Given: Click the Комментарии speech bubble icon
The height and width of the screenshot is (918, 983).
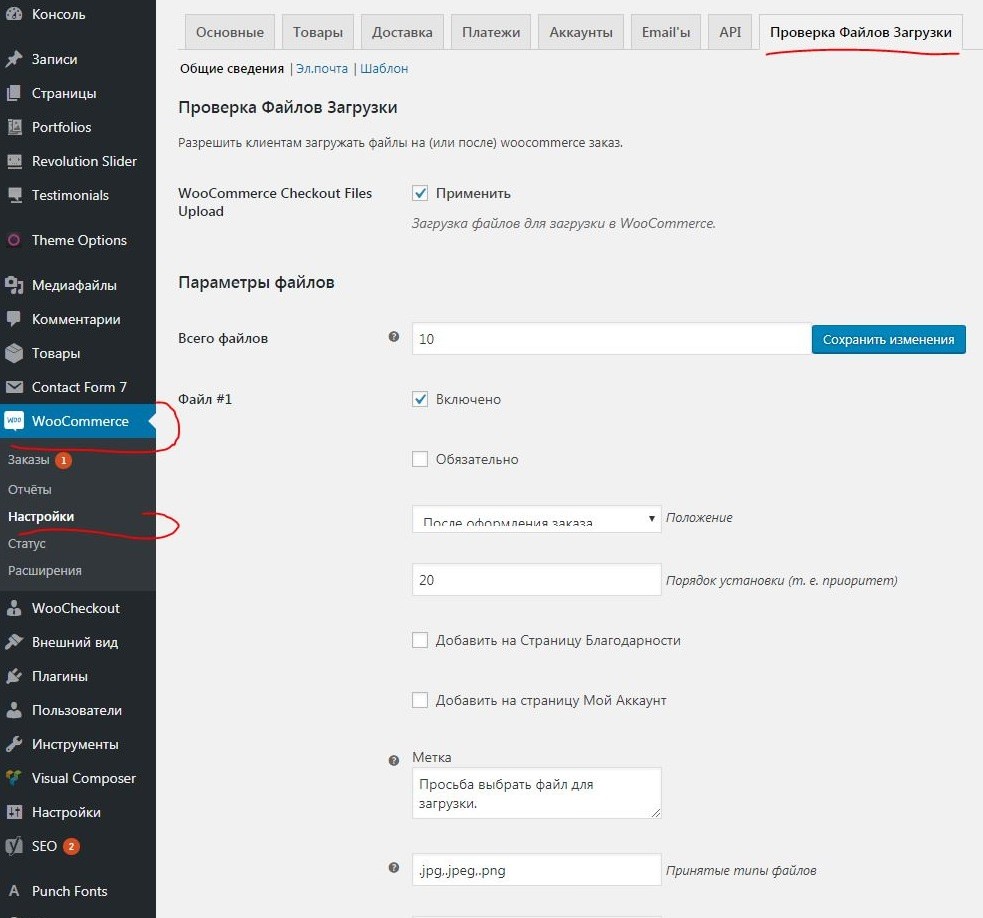Looking at the screenshot, I should [x=14, y=319].
